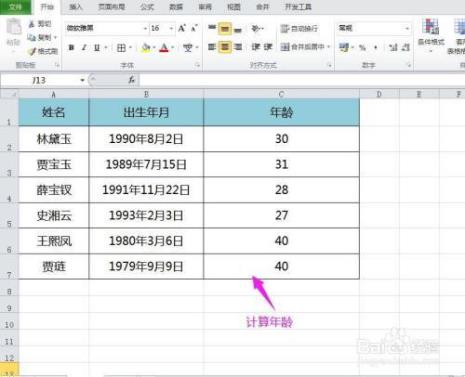Screen dimensions: 465x377
Task: Click the accounting number format icon
Action: (344, 48)
